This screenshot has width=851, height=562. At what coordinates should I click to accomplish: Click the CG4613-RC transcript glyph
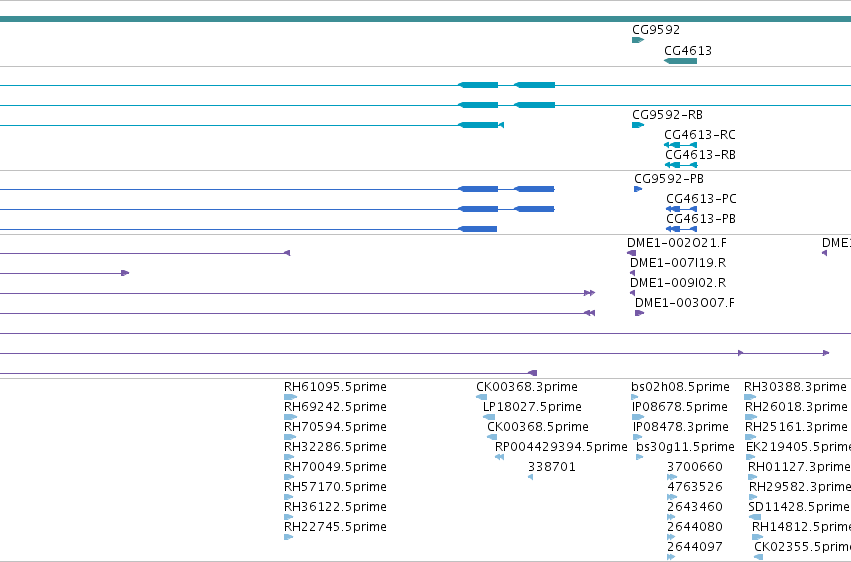click(x=681, y=145)
